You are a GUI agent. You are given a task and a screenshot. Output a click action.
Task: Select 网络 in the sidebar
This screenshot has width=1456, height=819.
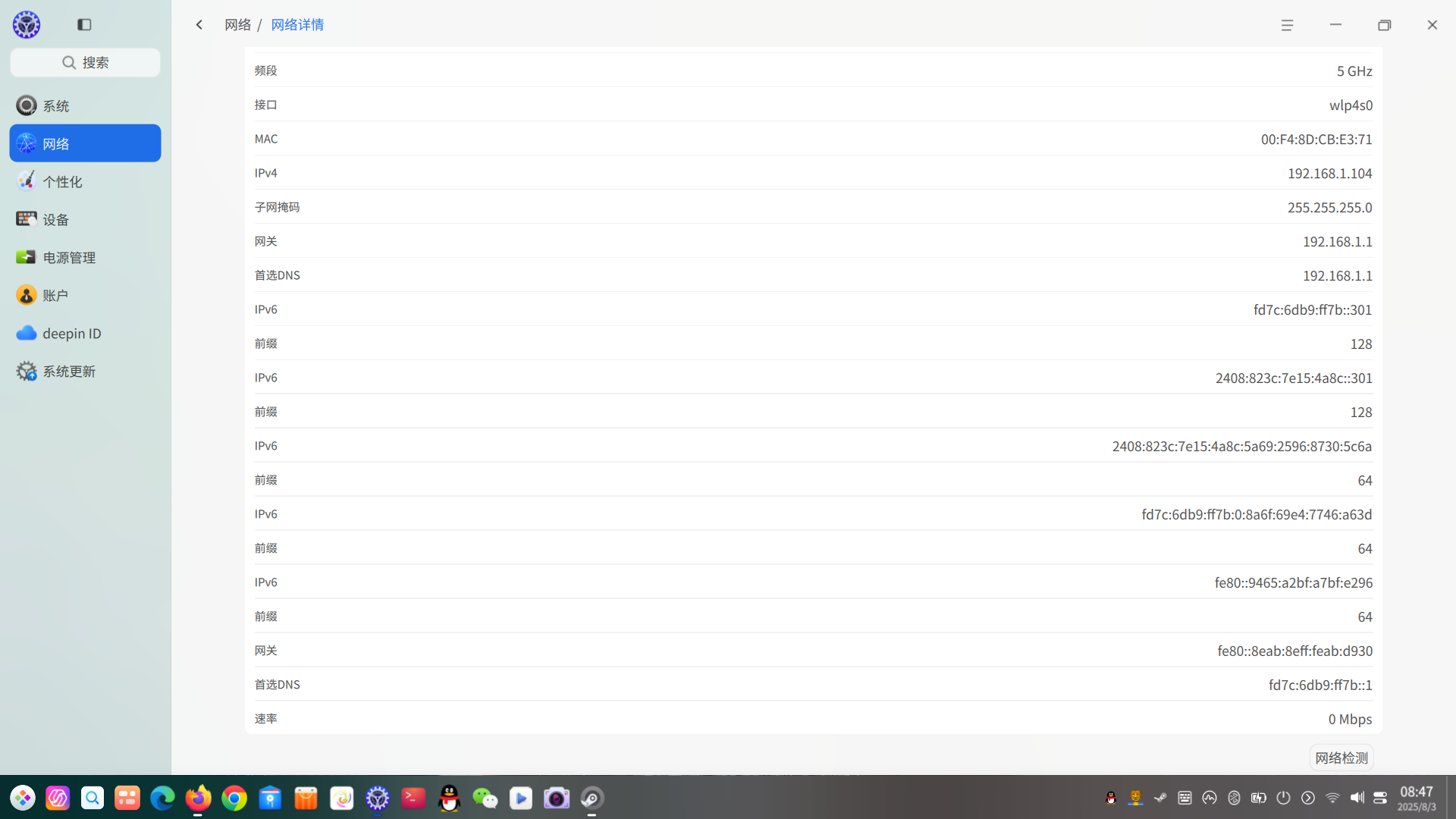tap(85, 143)
